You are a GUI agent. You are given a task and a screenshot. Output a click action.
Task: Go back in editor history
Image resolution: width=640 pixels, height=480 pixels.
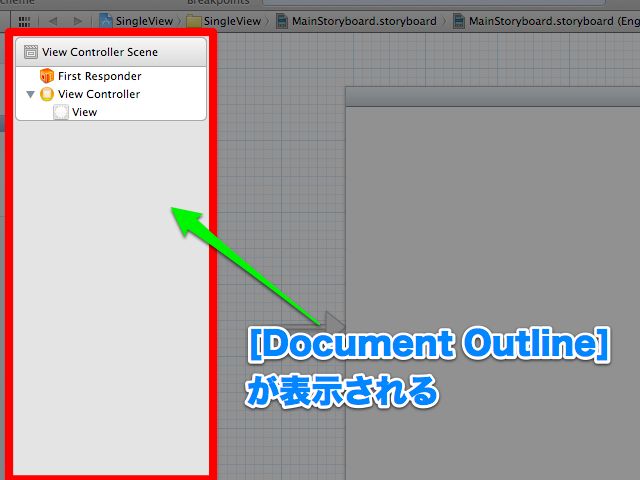click(53, 21)
